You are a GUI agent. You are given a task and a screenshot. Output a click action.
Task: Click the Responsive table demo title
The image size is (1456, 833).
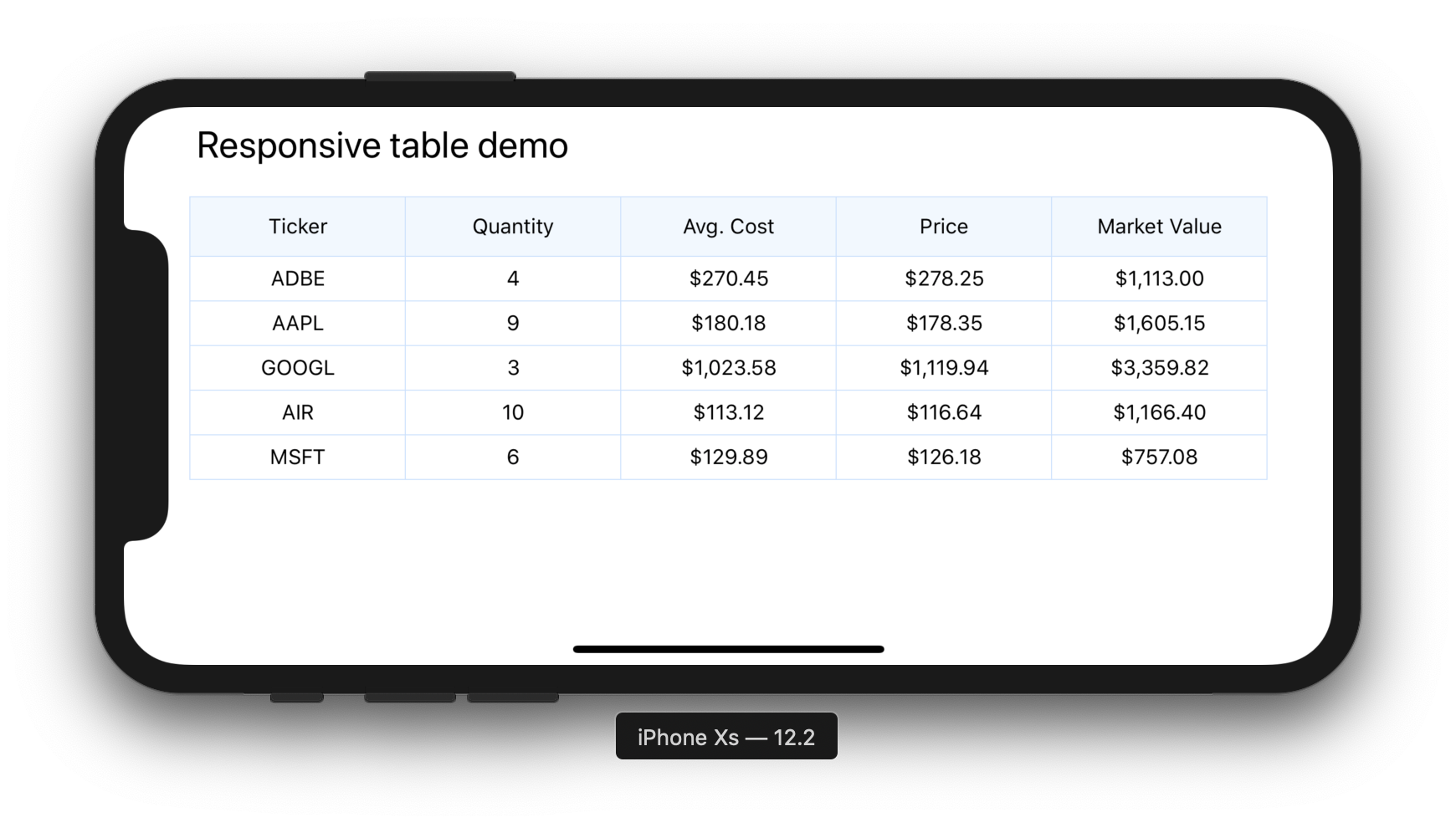[382, 145]
